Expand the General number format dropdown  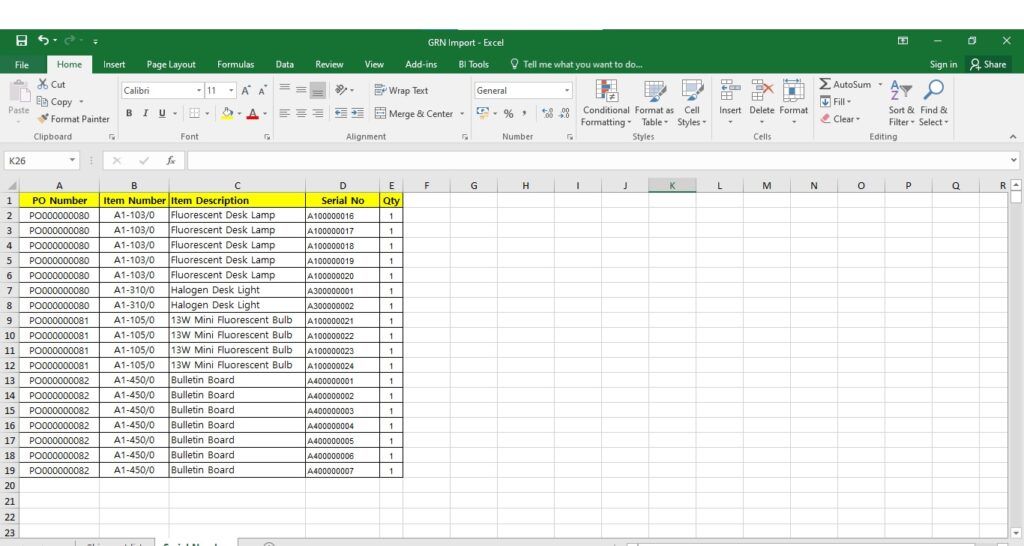[566, 90]
